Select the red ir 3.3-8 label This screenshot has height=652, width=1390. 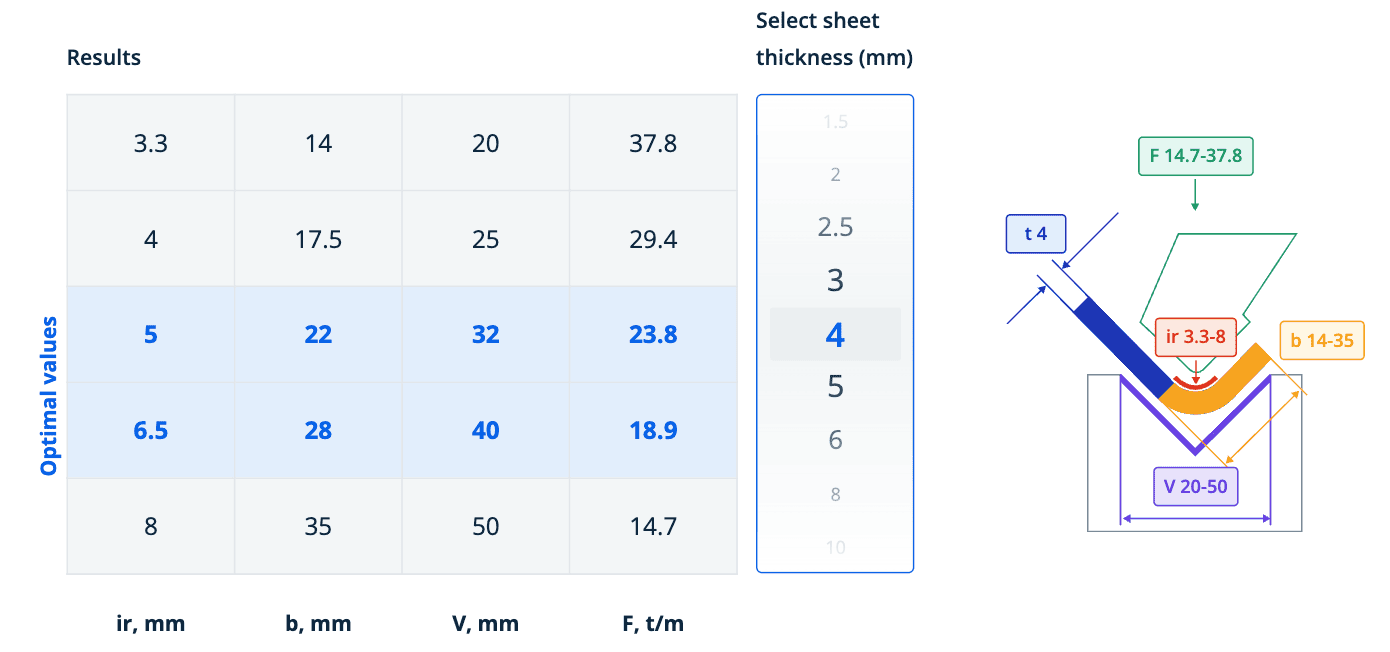[x=1196, y=337]
